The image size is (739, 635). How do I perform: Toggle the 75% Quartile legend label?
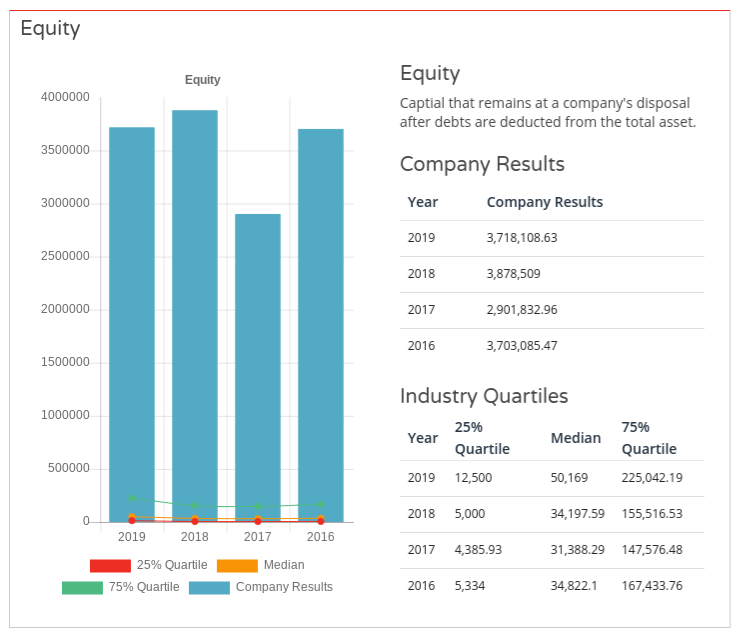[144, 587]
